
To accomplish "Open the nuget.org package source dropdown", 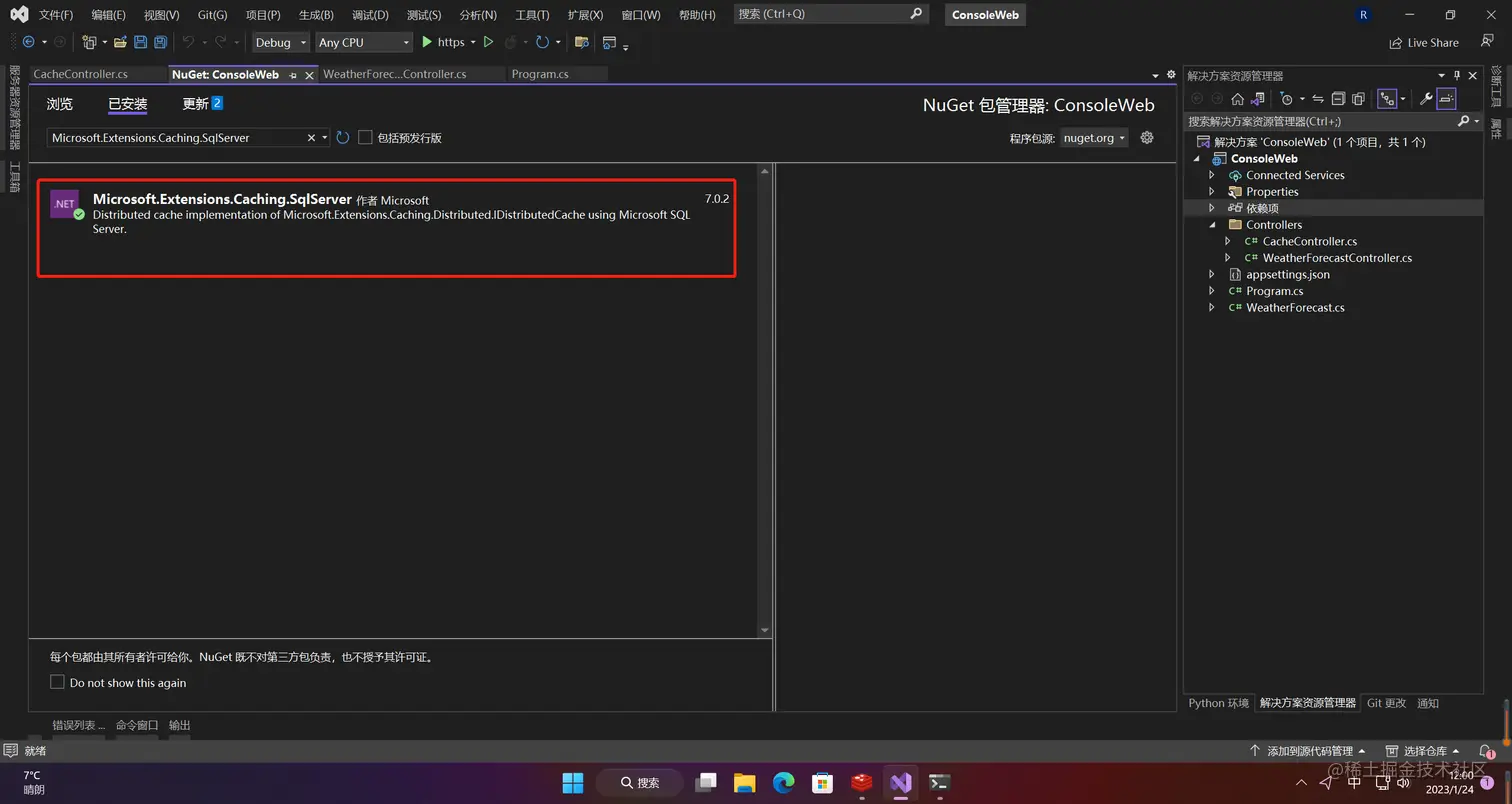I will coord(1094,137).
